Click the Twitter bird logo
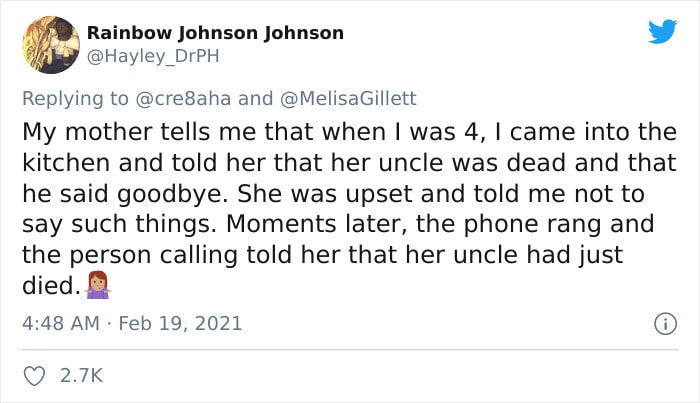 [x=662, y=31]
